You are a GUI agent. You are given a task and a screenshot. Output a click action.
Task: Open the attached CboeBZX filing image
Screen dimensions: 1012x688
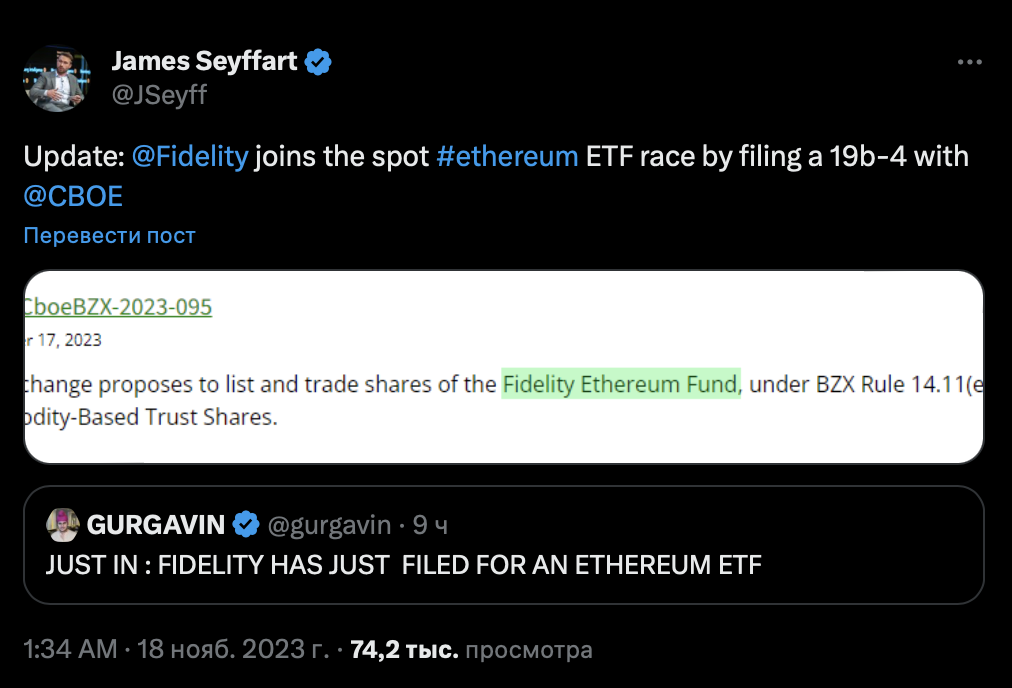(x=503, y=367)
